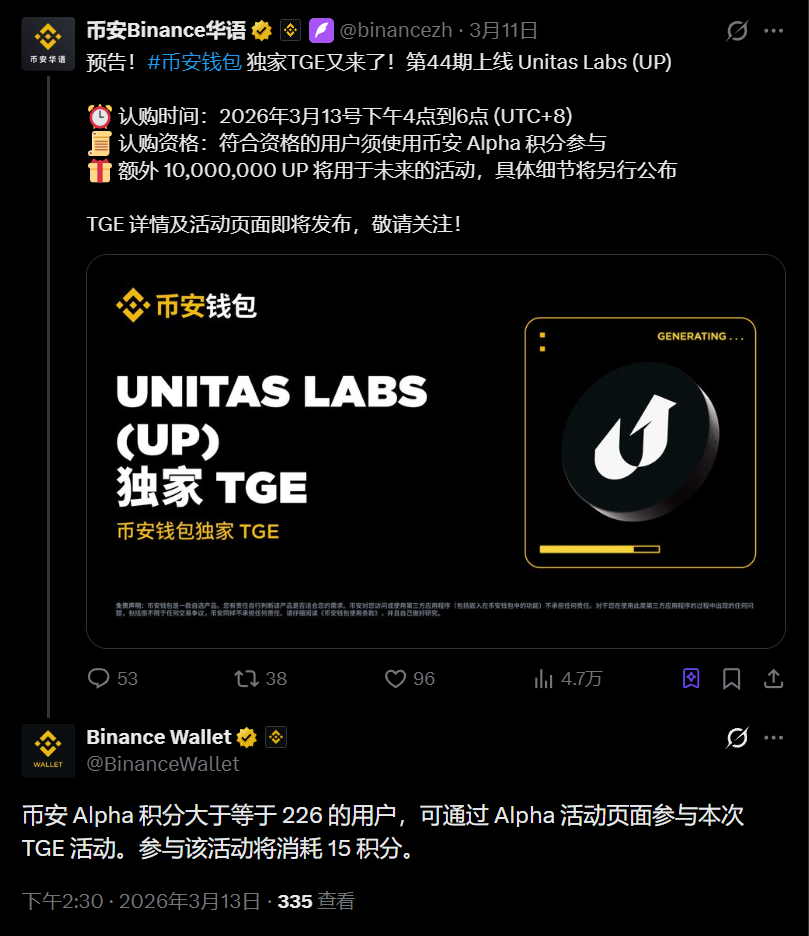This screenshot has width=809, height=936.
Task: Open more options menu on Binance Wallet reply
Action: (774, 738)
